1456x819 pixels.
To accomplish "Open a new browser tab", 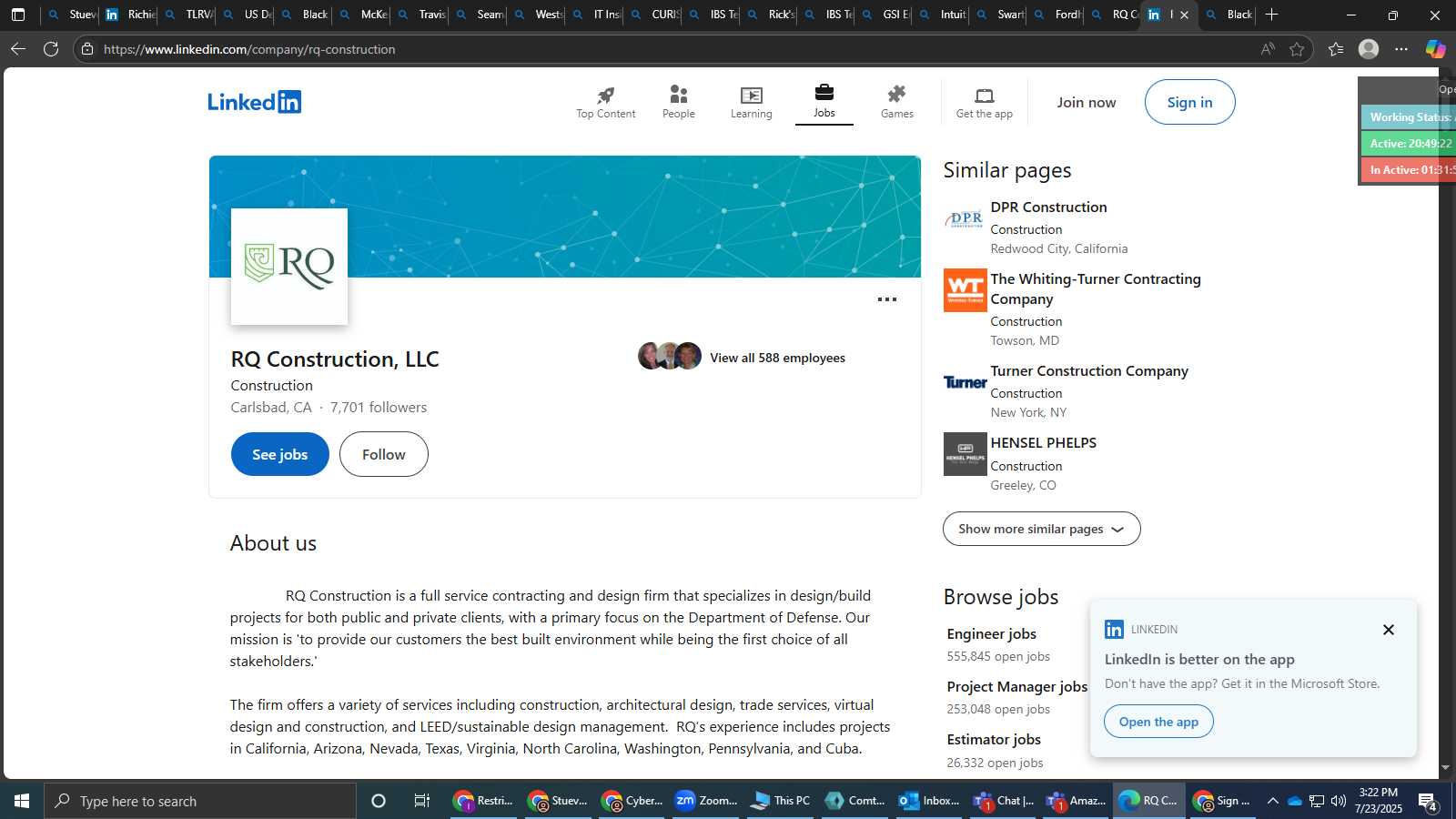I will point(1271,15).
